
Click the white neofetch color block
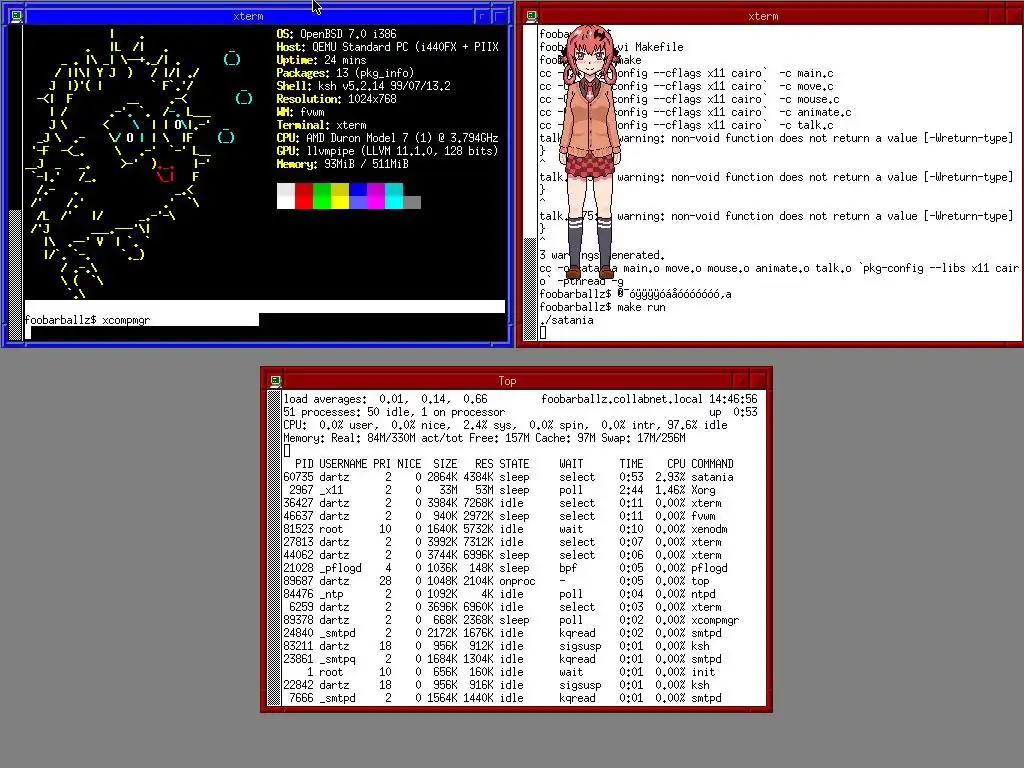click(x=285, y=196)
